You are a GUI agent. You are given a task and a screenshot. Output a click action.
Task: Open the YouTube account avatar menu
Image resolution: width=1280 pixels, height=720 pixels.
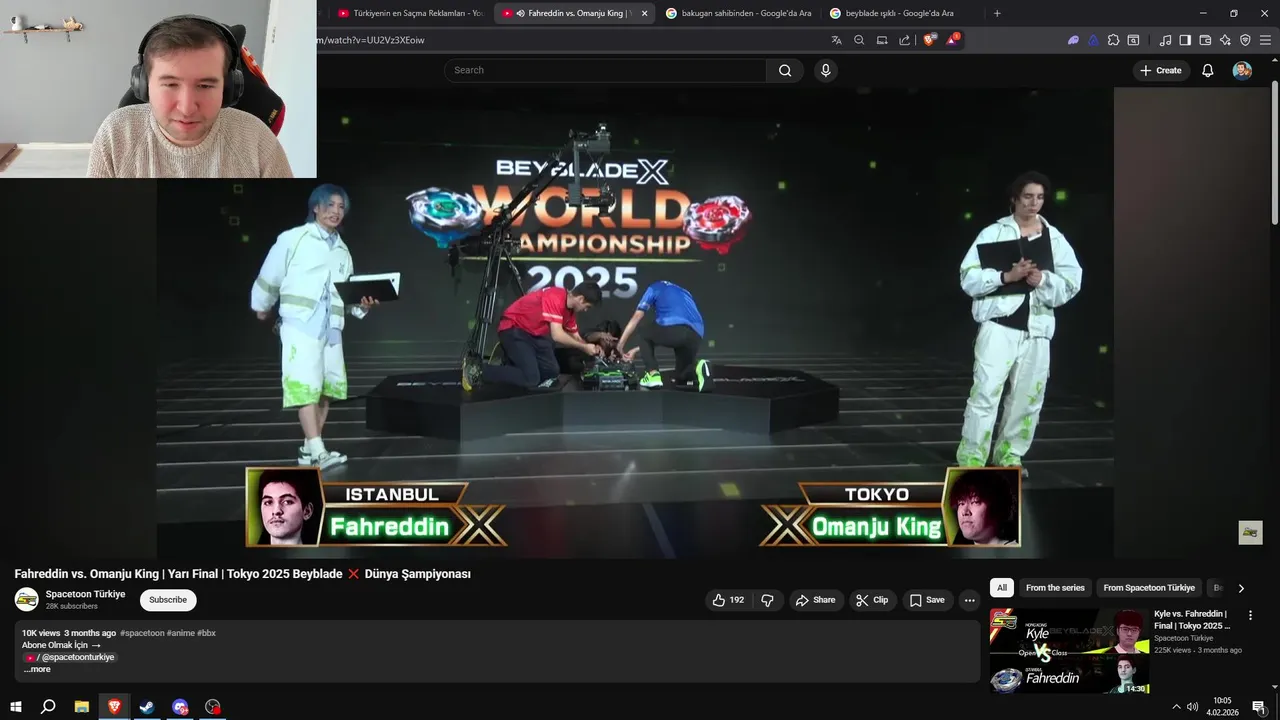click(x=1242, y=70)
